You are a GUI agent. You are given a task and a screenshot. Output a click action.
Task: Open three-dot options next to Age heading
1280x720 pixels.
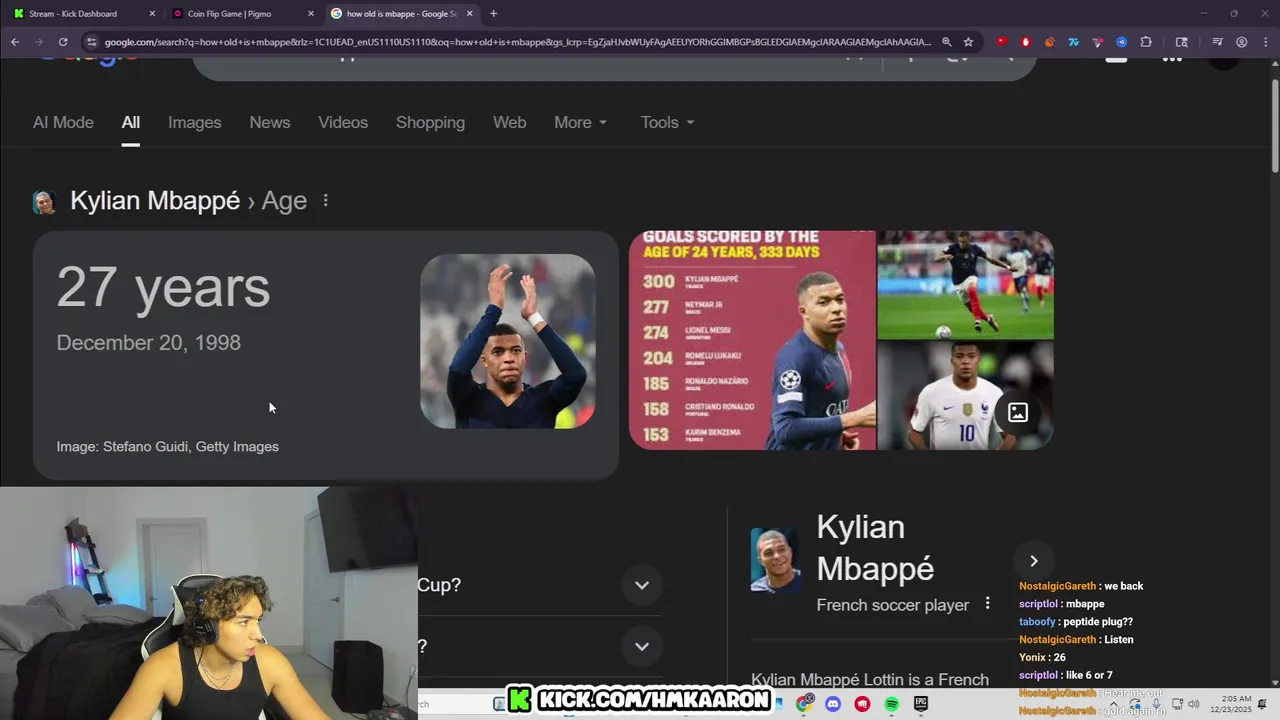[325, 201]
